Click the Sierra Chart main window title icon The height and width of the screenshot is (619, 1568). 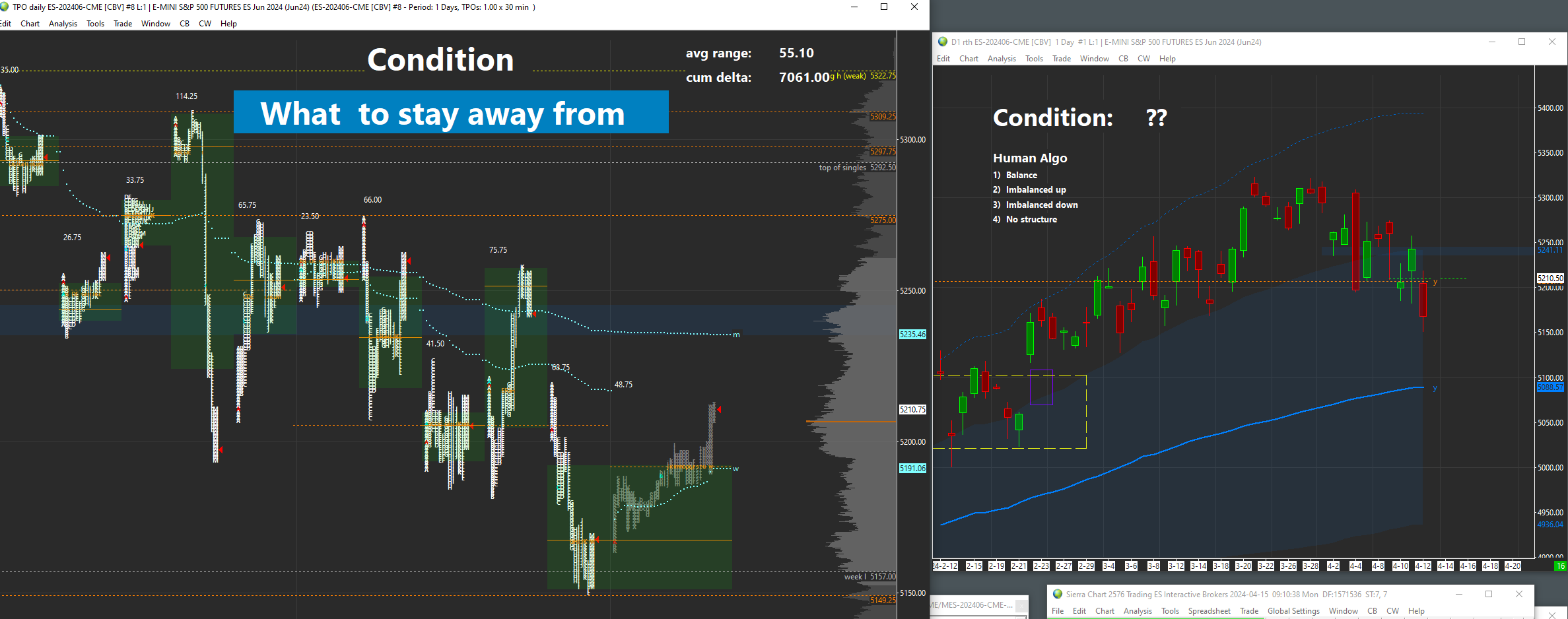click(x=1057, y=594)
